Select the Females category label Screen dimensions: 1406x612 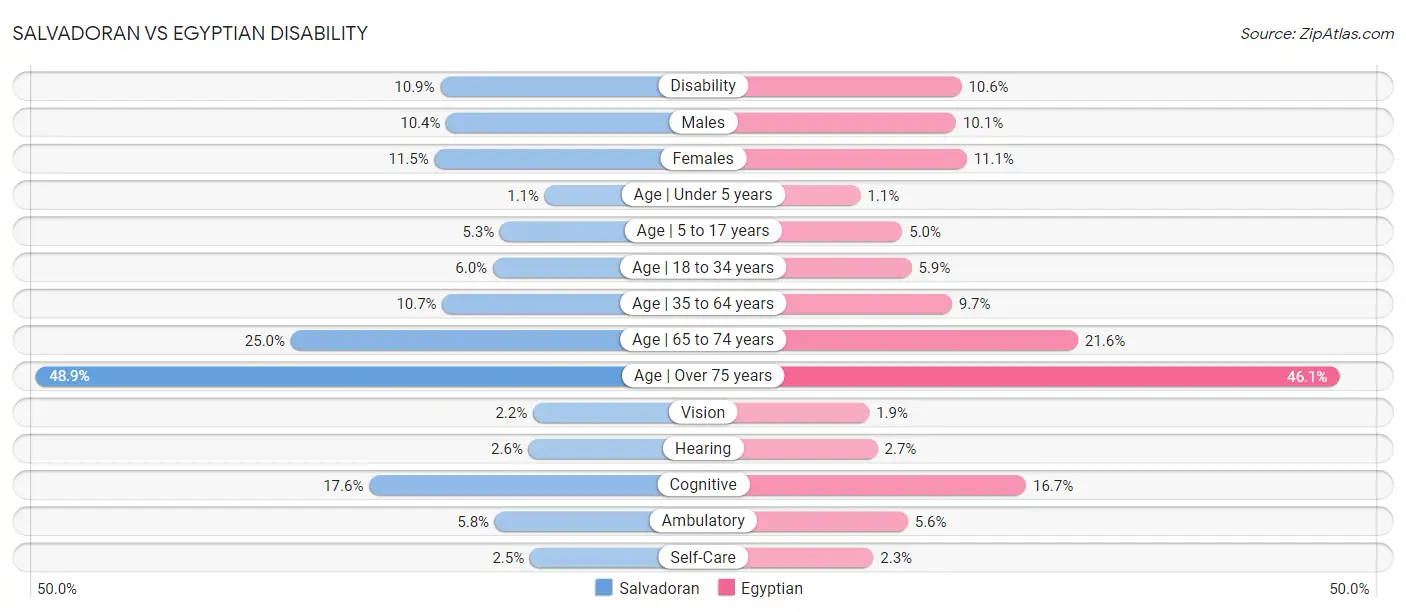pyautogui.click(x=703, y=158)
